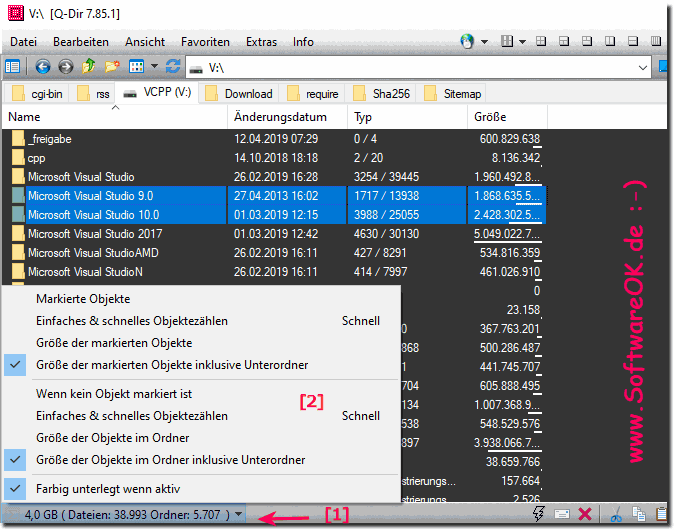The image size is (674, 530).
Task: Open the status bar size info dropdown arrow
Action: coord(239,514)
